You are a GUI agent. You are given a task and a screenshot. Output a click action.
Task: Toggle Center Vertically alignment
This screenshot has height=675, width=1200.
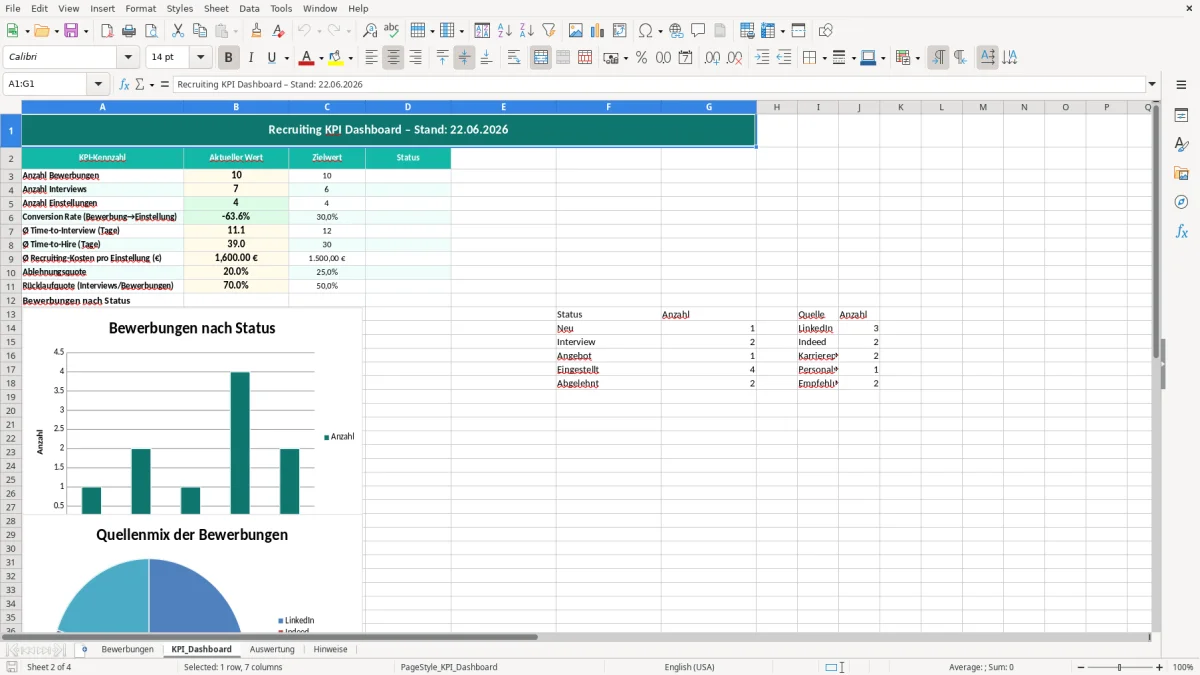point(464,58)
